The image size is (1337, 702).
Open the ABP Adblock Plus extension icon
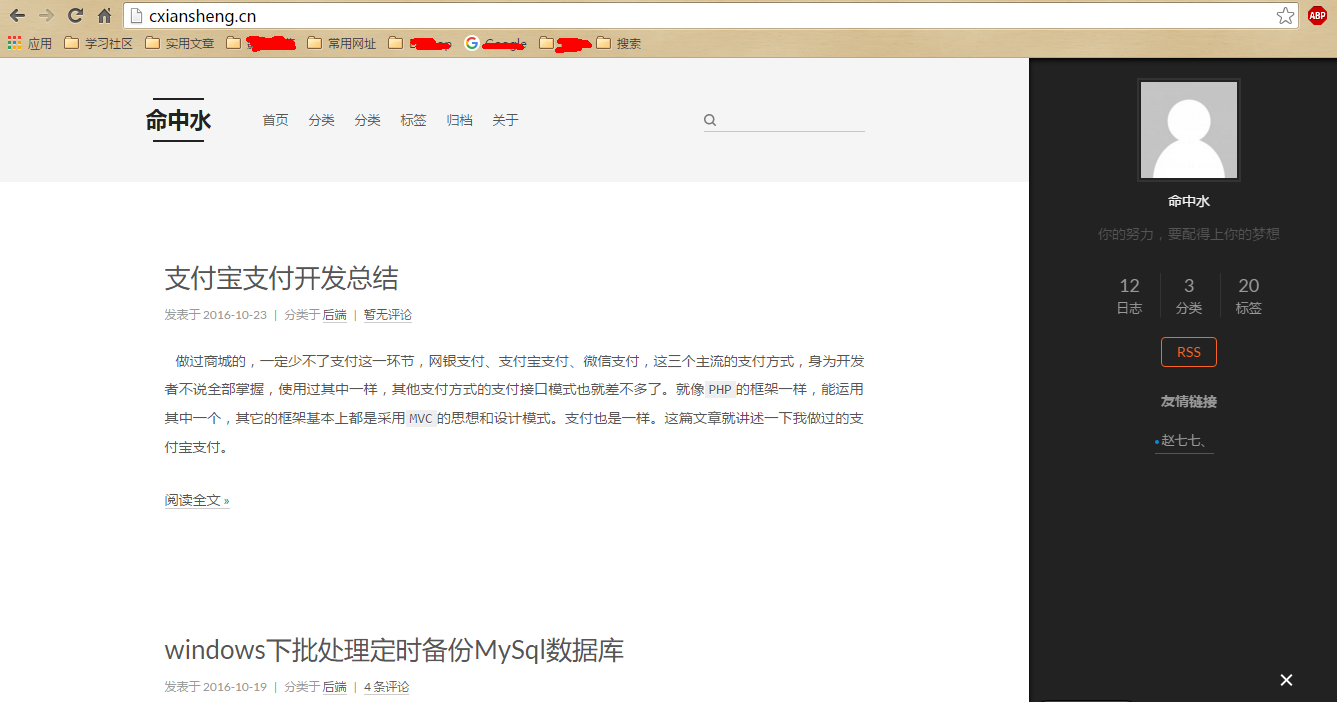coord(1317,15)
